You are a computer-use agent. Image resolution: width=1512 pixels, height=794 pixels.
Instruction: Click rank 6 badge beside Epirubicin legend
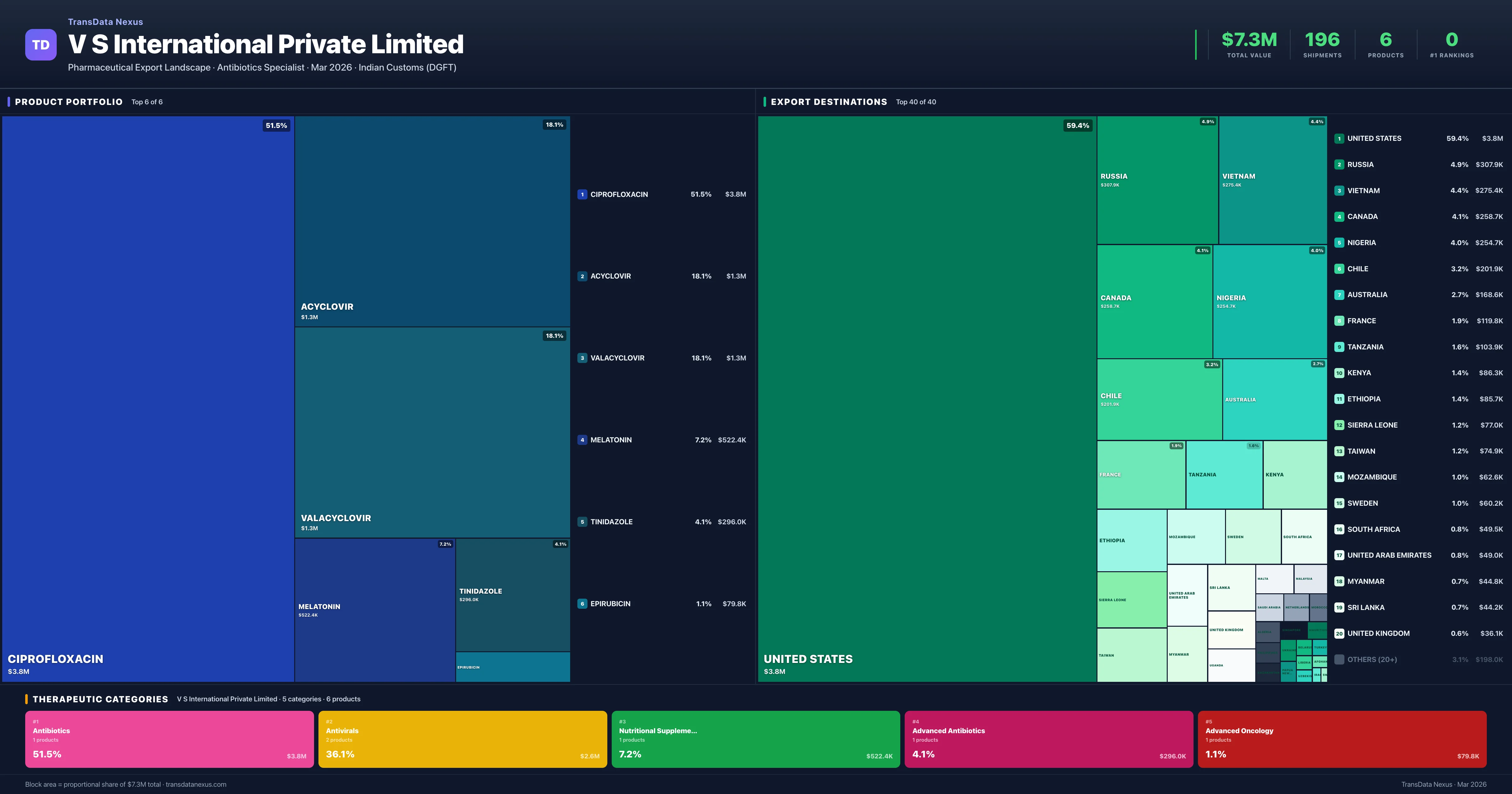coord(582,604)
